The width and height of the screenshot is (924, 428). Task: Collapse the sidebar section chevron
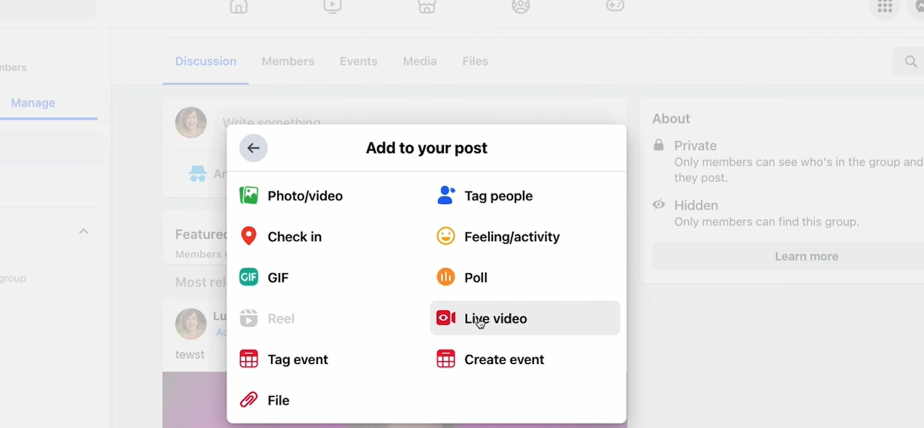[84, 231]
